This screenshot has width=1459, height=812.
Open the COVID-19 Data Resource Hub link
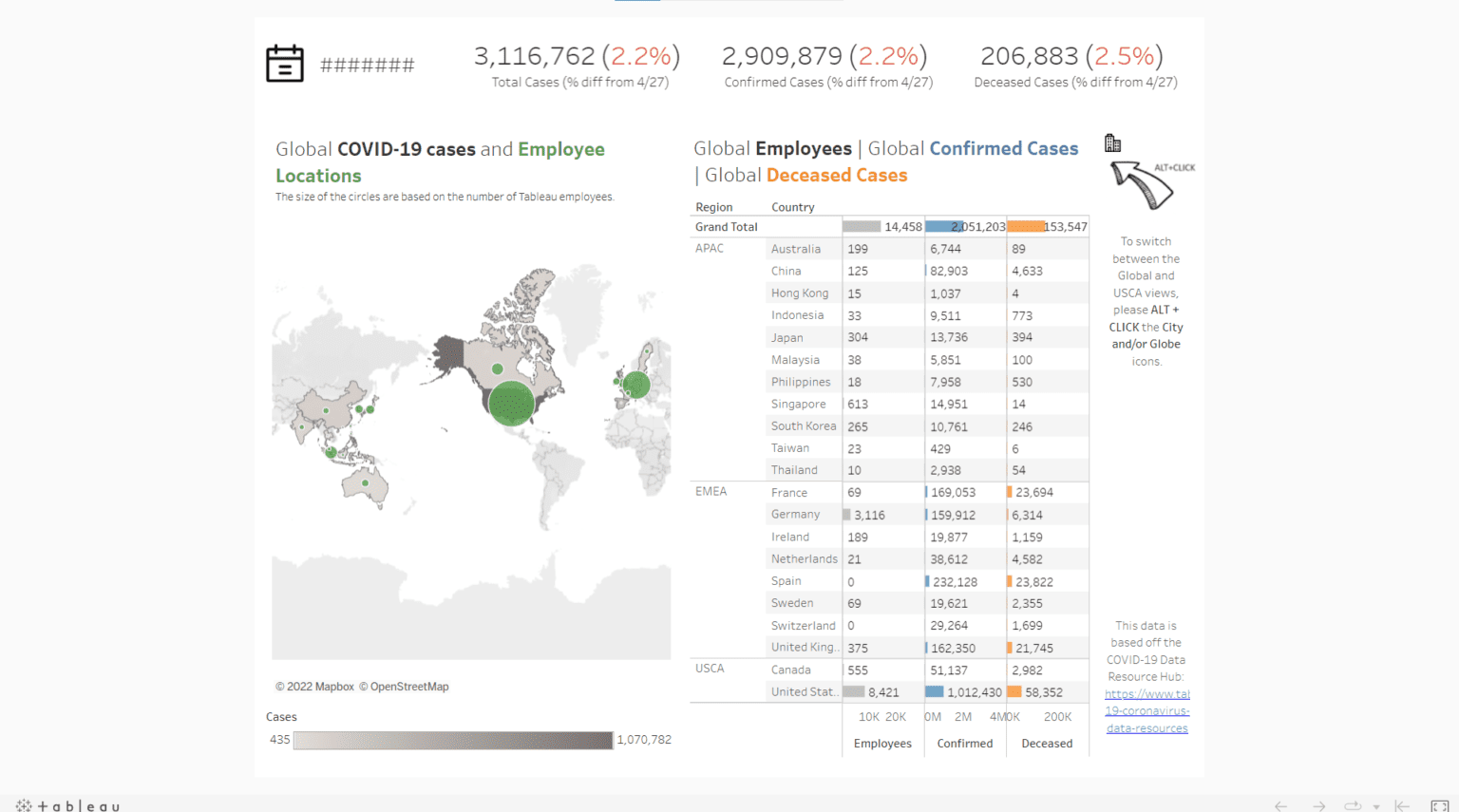pyautogui.click(x=1146, y=710)
